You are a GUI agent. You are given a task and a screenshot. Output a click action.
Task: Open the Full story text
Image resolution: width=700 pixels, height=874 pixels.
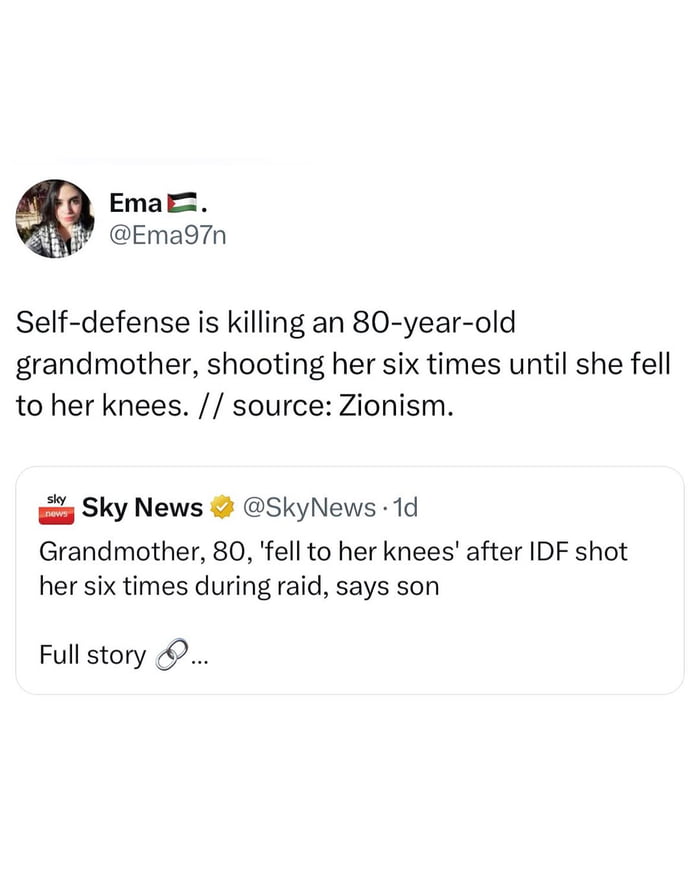[92, 656]
